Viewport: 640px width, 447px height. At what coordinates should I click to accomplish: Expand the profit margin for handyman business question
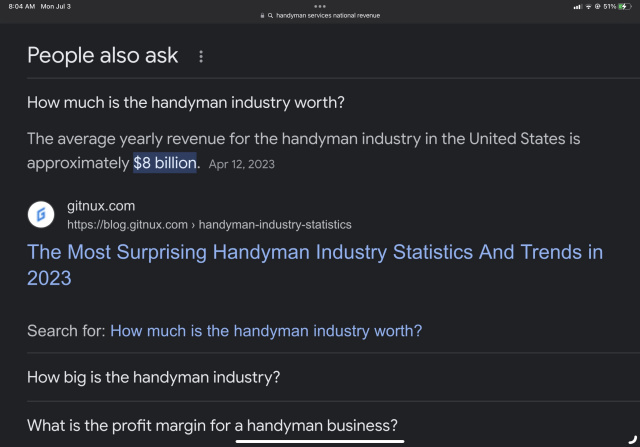[x=212, y=425]
